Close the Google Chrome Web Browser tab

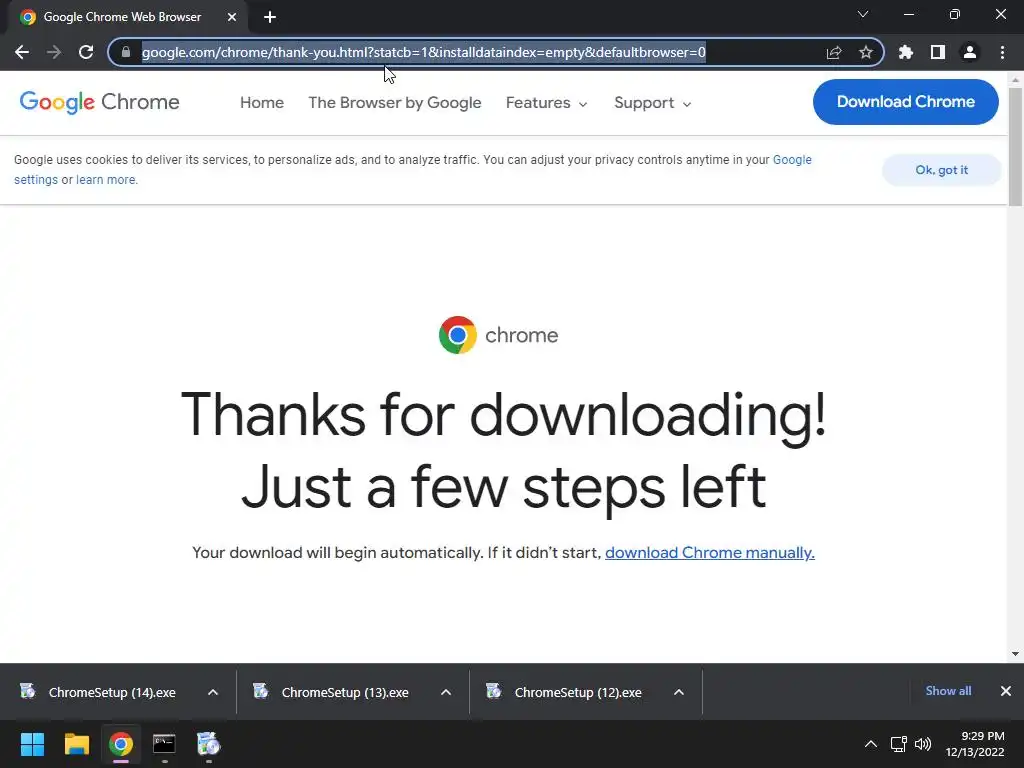click(232, 17)
